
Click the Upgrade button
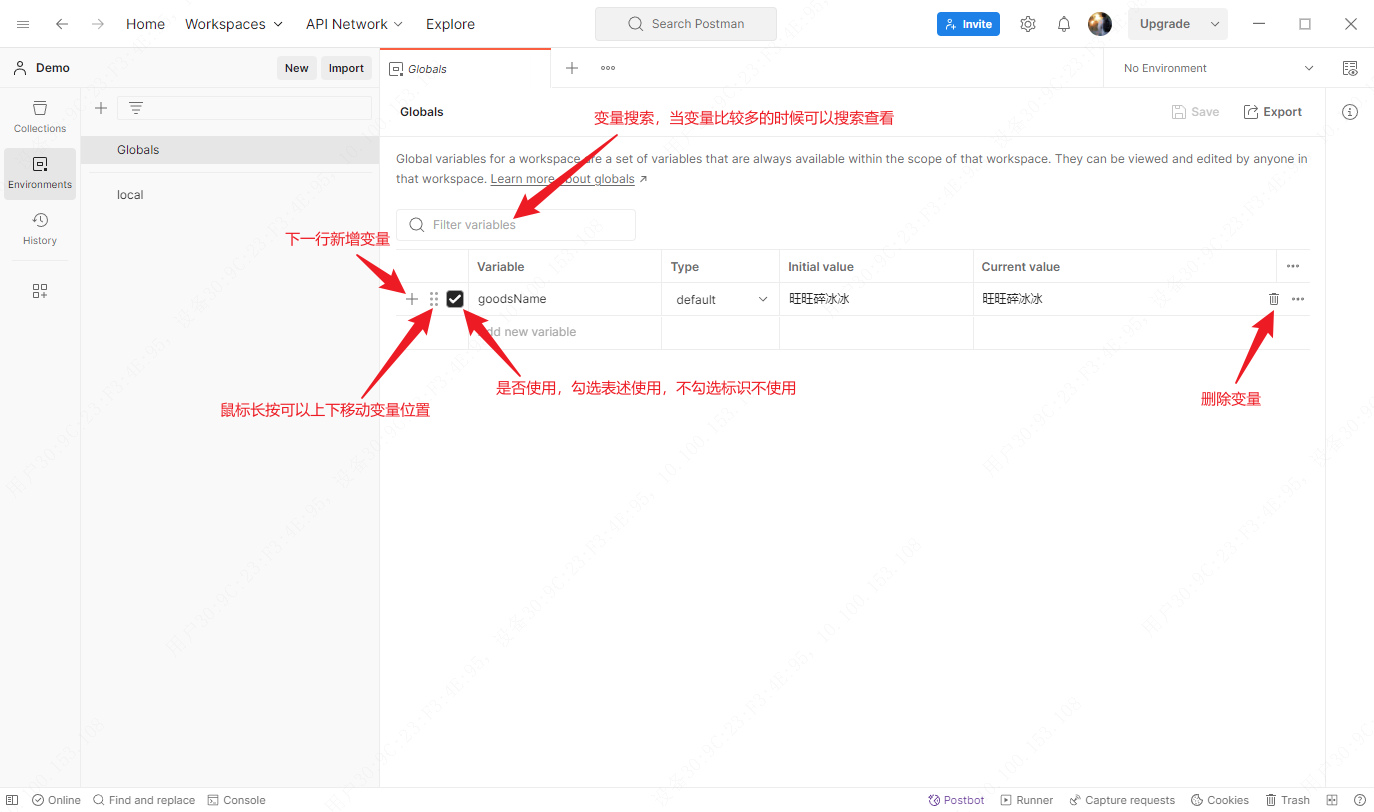1165,24
